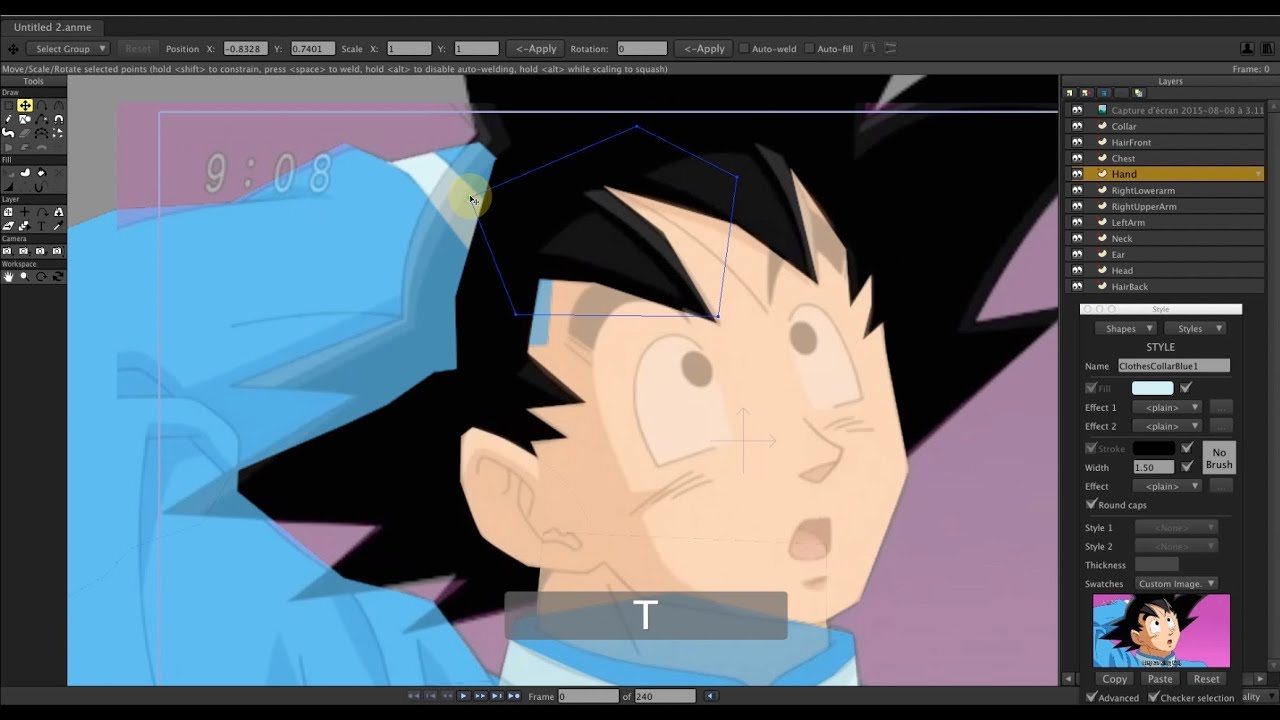Image resolution: width=1280 pixels, height=720 pixels.
Task: Click the Duplicate Layer icon
Action: 1086,92
